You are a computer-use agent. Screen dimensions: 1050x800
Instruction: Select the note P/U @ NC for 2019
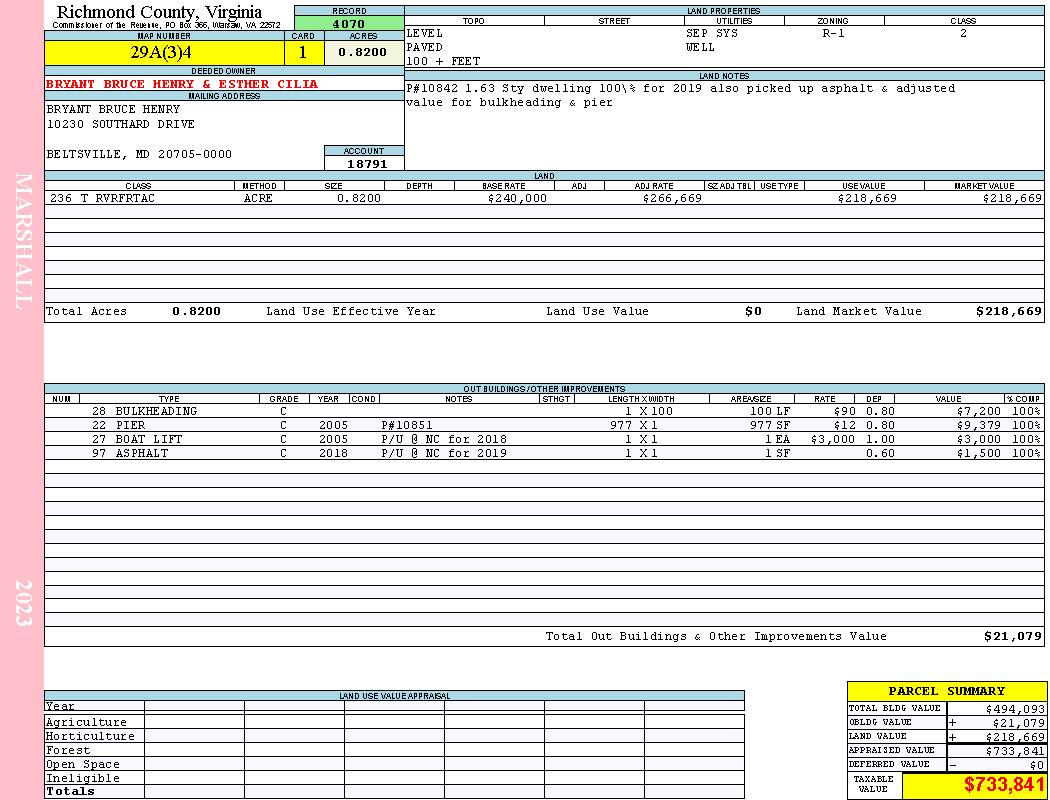click(444, 454)
